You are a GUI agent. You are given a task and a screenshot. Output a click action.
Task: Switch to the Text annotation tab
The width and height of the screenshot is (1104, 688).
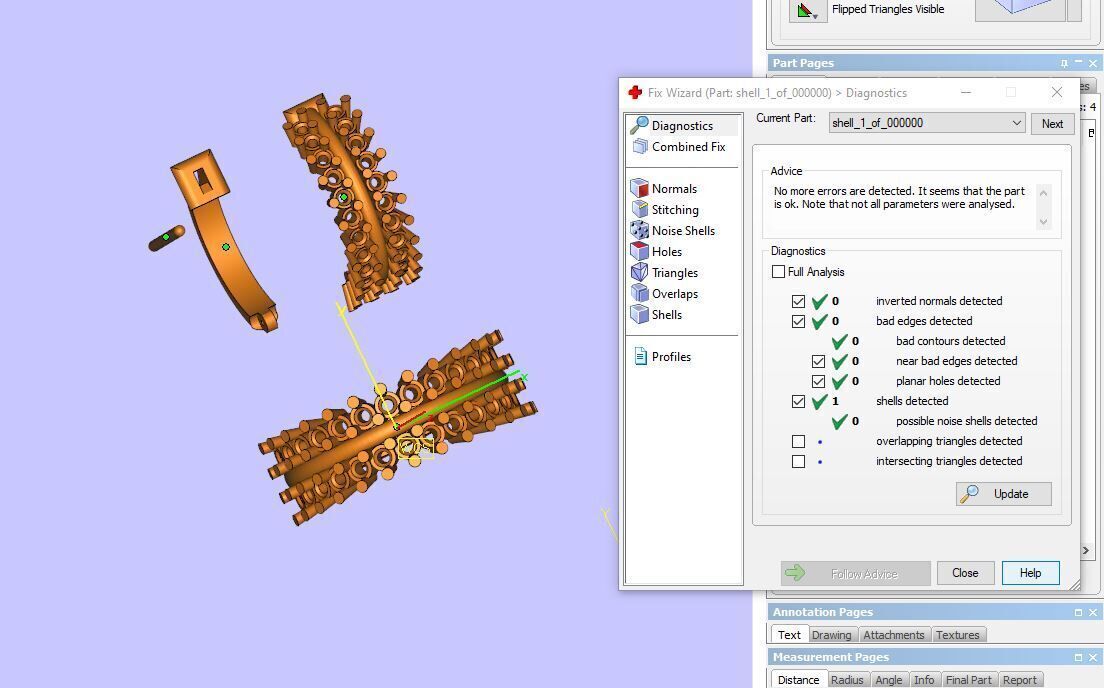tap(789, 634)
